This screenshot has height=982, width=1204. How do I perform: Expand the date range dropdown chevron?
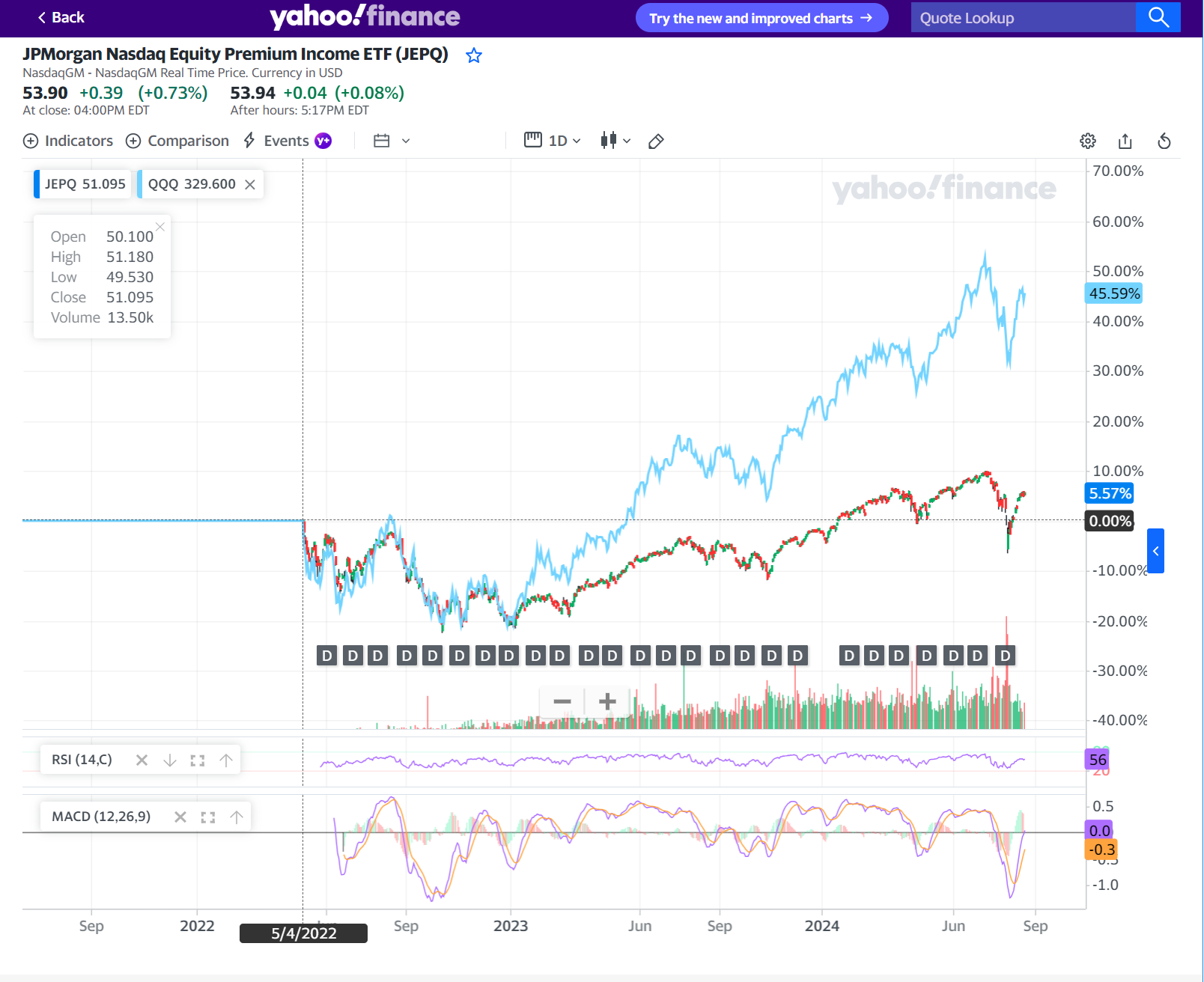[x=406, y=141]
